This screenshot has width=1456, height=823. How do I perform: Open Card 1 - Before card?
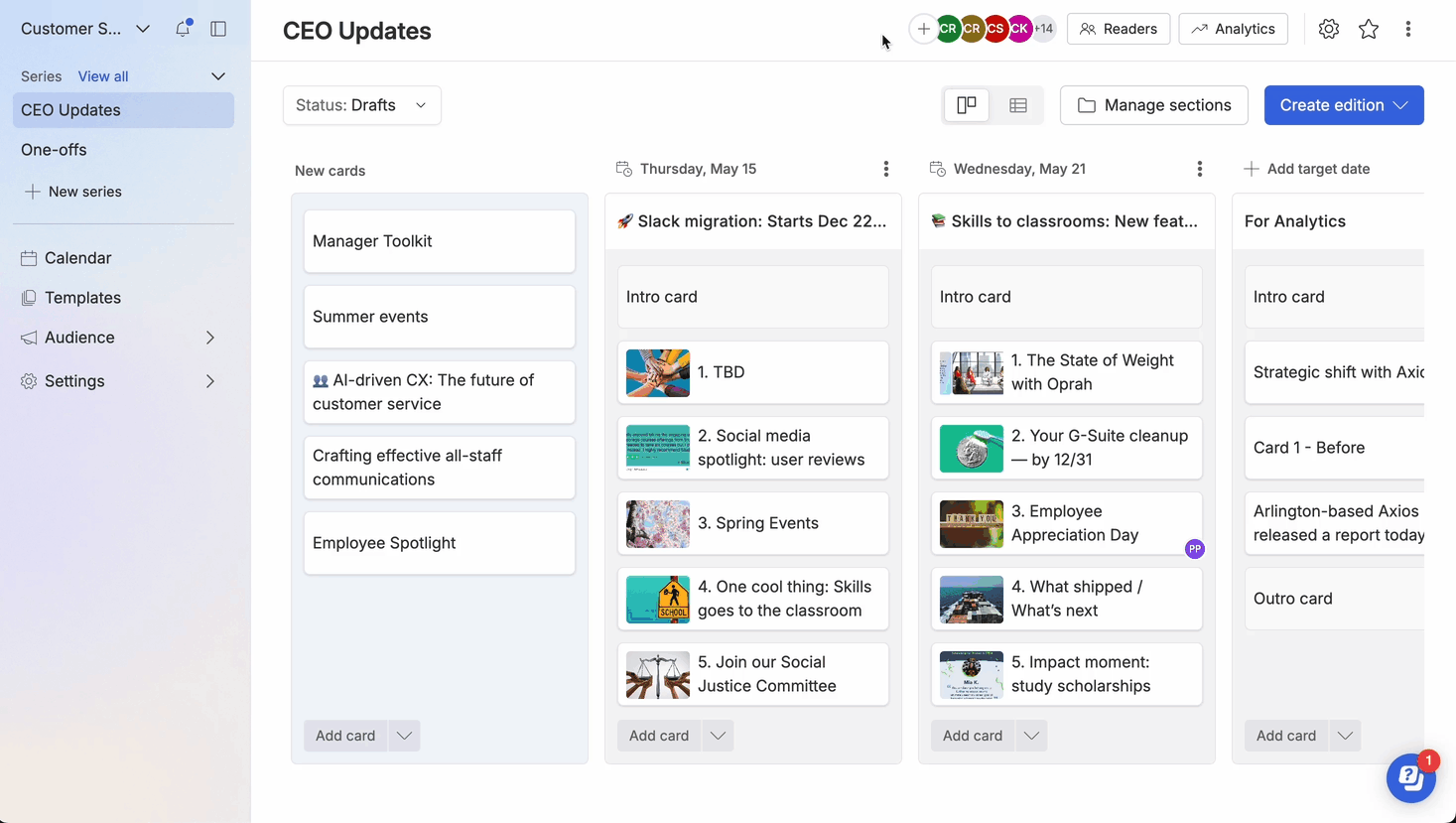pyautogui.click(x=1335, y=448)
